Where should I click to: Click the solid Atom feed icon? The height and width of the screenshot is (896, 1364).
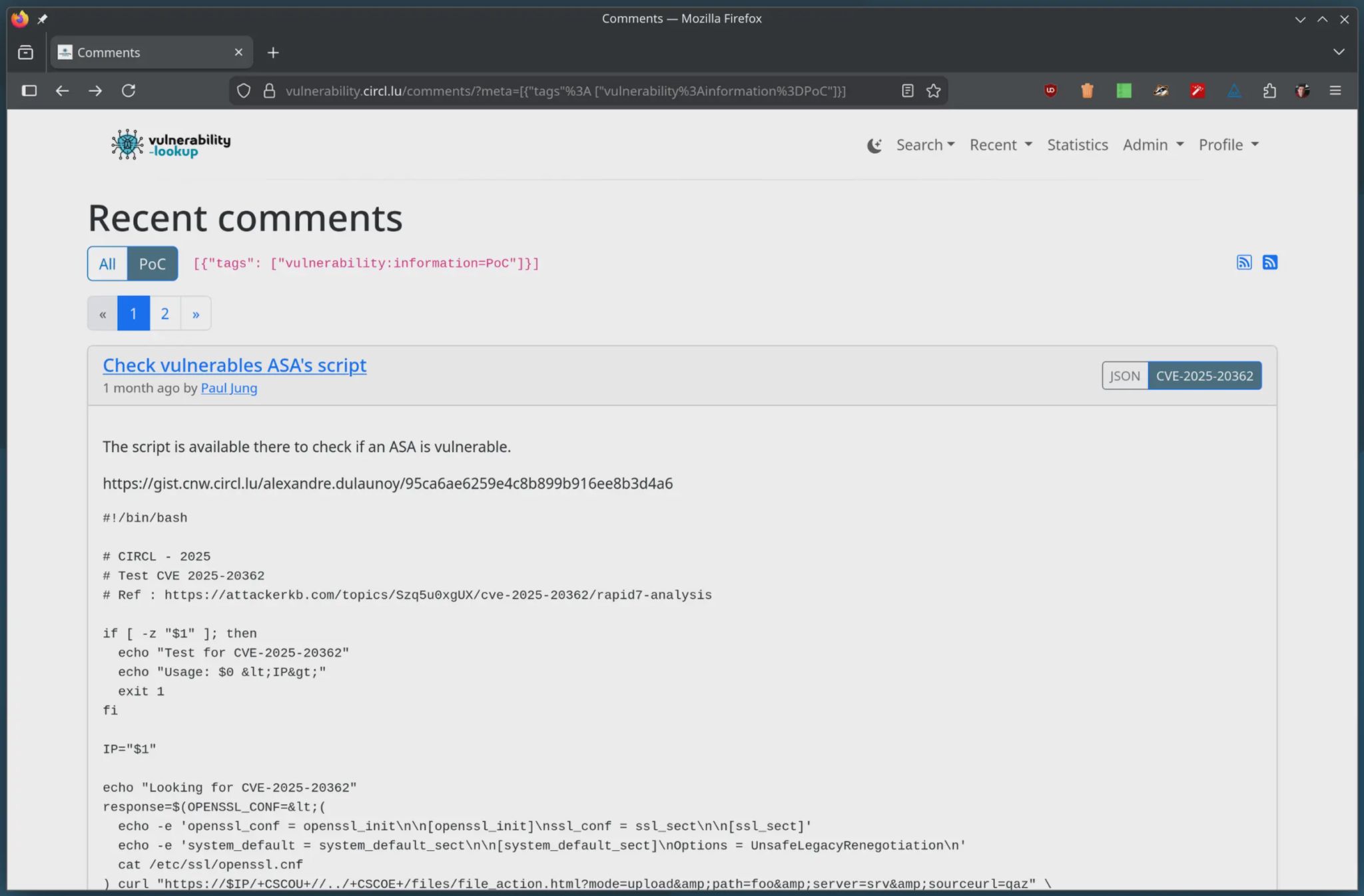(1269, 262)
